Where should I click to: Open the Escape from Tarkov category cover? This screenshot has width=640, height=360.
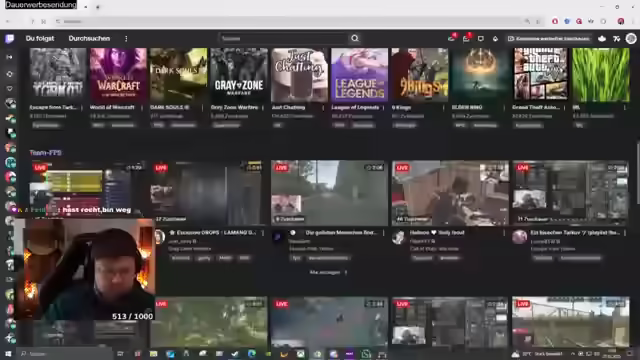point(58,74)
